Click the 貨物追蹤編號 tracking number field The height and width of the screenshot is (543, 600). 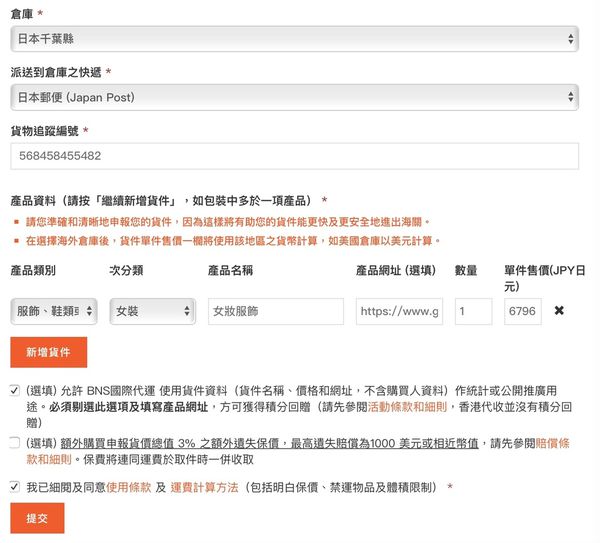pyautogui.click(x=294, y=156)
